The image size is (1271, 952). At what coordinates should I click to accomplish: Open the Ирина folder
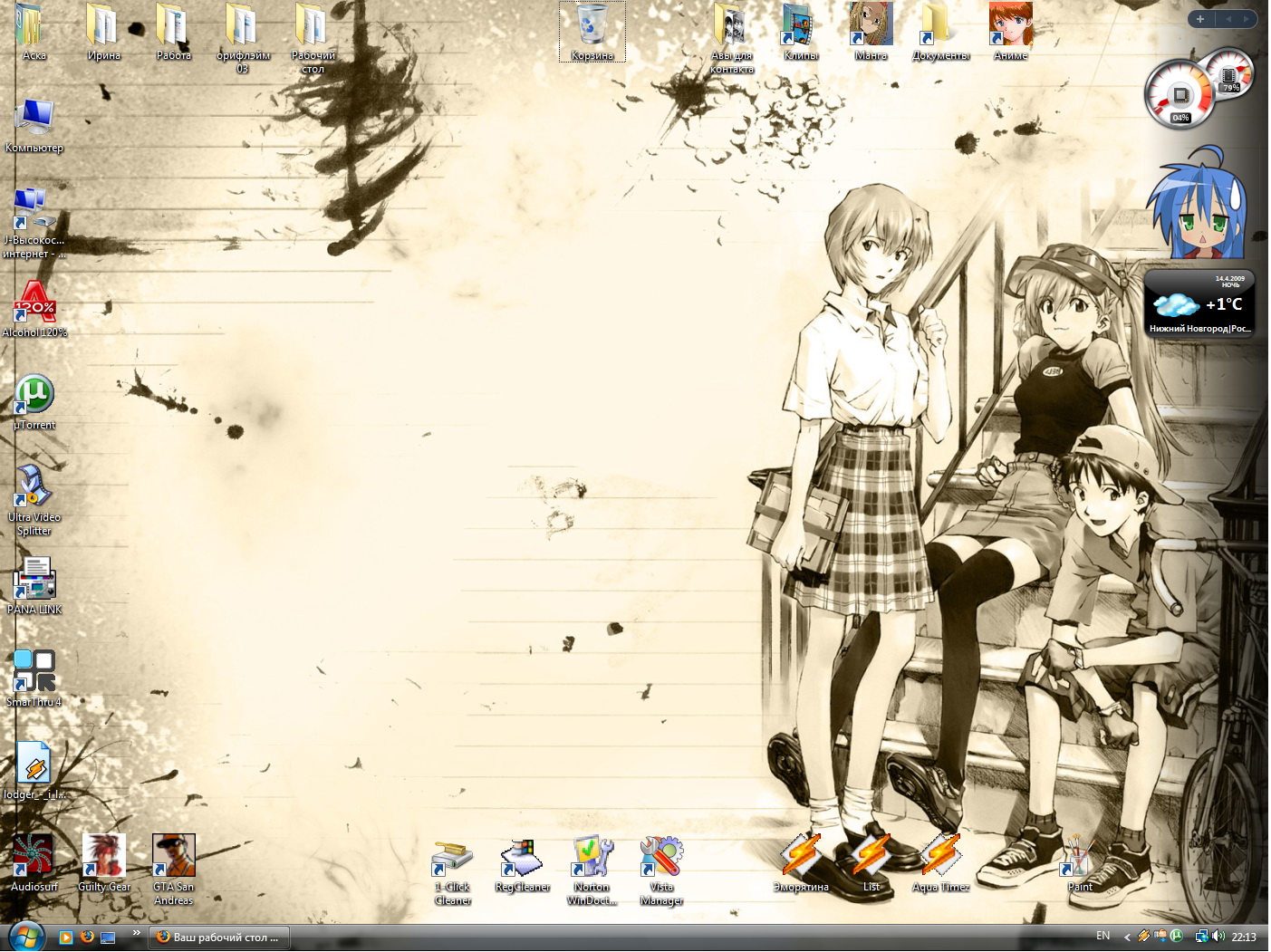[103, 31]
